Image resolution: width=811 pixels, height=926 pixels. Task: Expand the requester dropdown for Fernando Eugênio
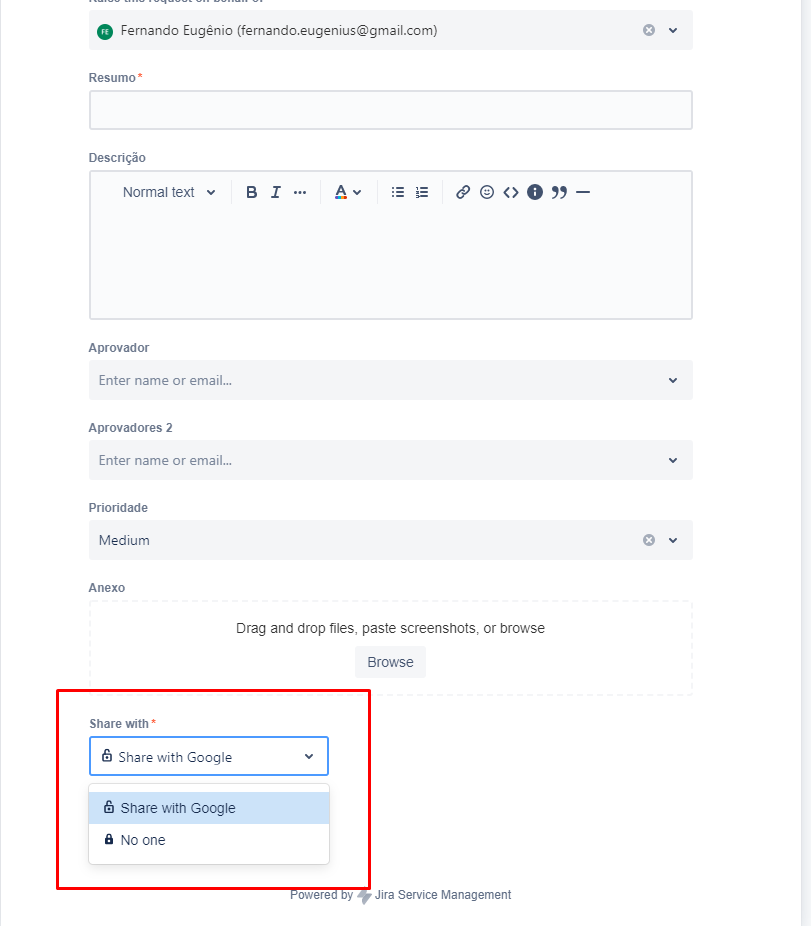[x=673, y=30]
